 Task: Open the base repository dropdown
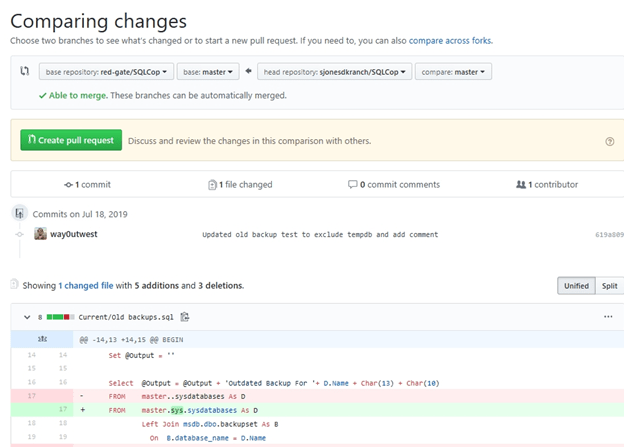pyautogui.click(x=106, y=72)
